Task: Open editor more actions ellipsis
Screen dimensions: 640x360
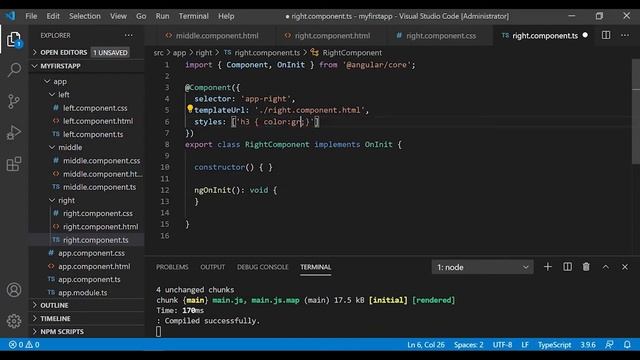Action: 625,36
